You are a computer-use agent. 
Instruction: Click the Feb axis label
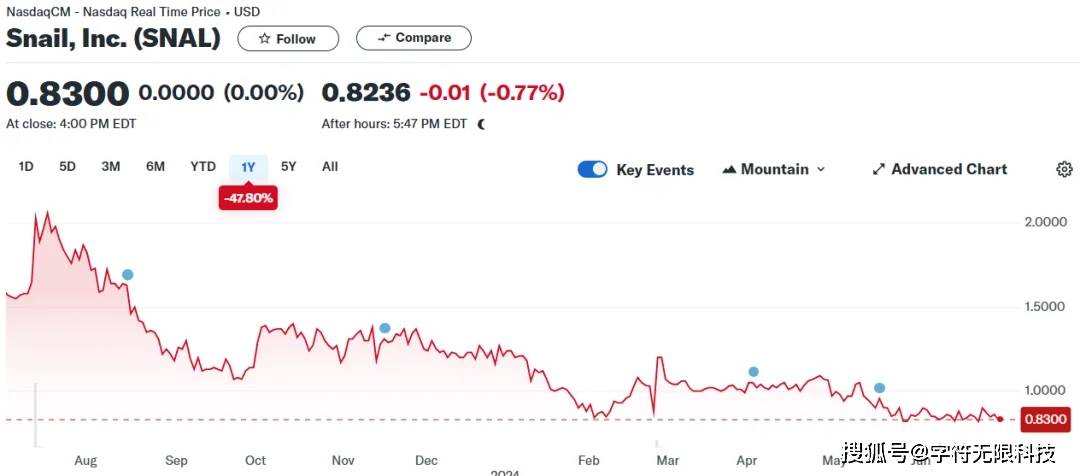589,460
